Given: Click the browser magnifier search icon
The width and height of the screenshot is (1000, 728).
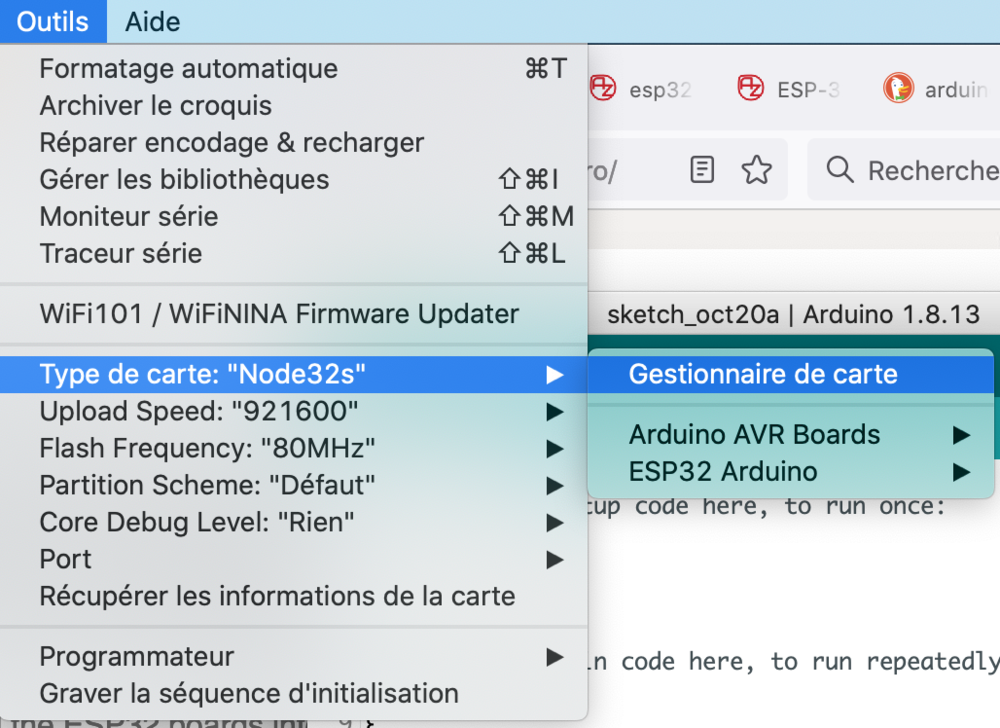Looking at the screenshot, I should [840, 170].
